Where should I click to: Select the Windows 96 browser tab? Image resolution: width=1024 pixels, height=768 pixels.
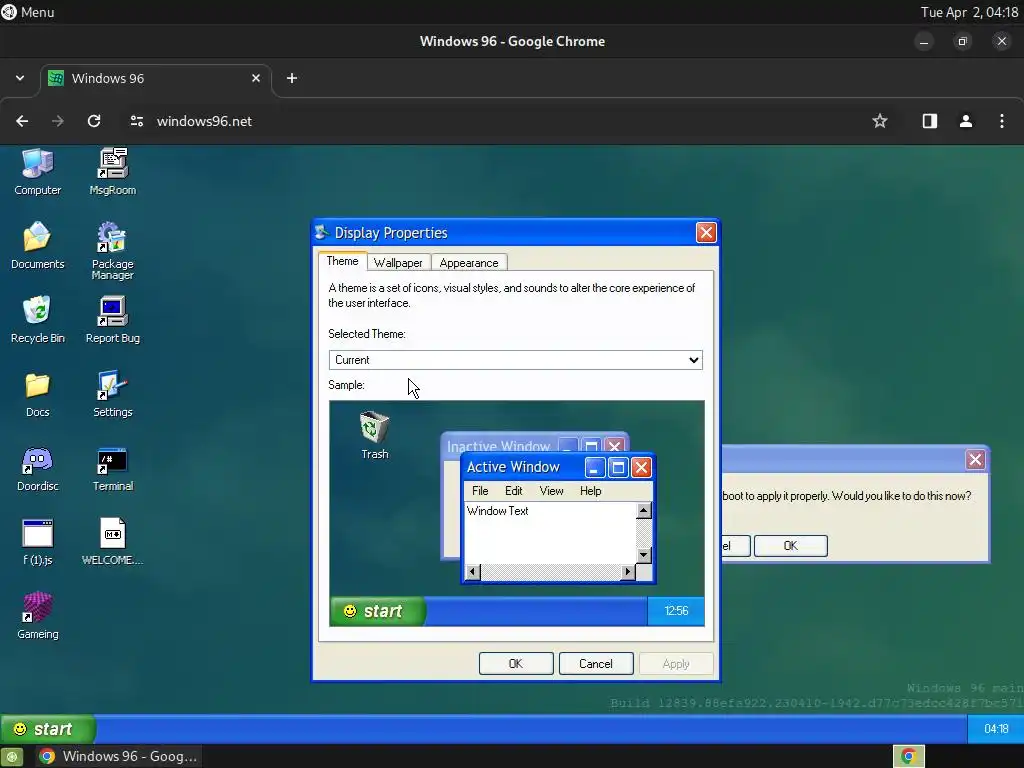pos(157,78)
